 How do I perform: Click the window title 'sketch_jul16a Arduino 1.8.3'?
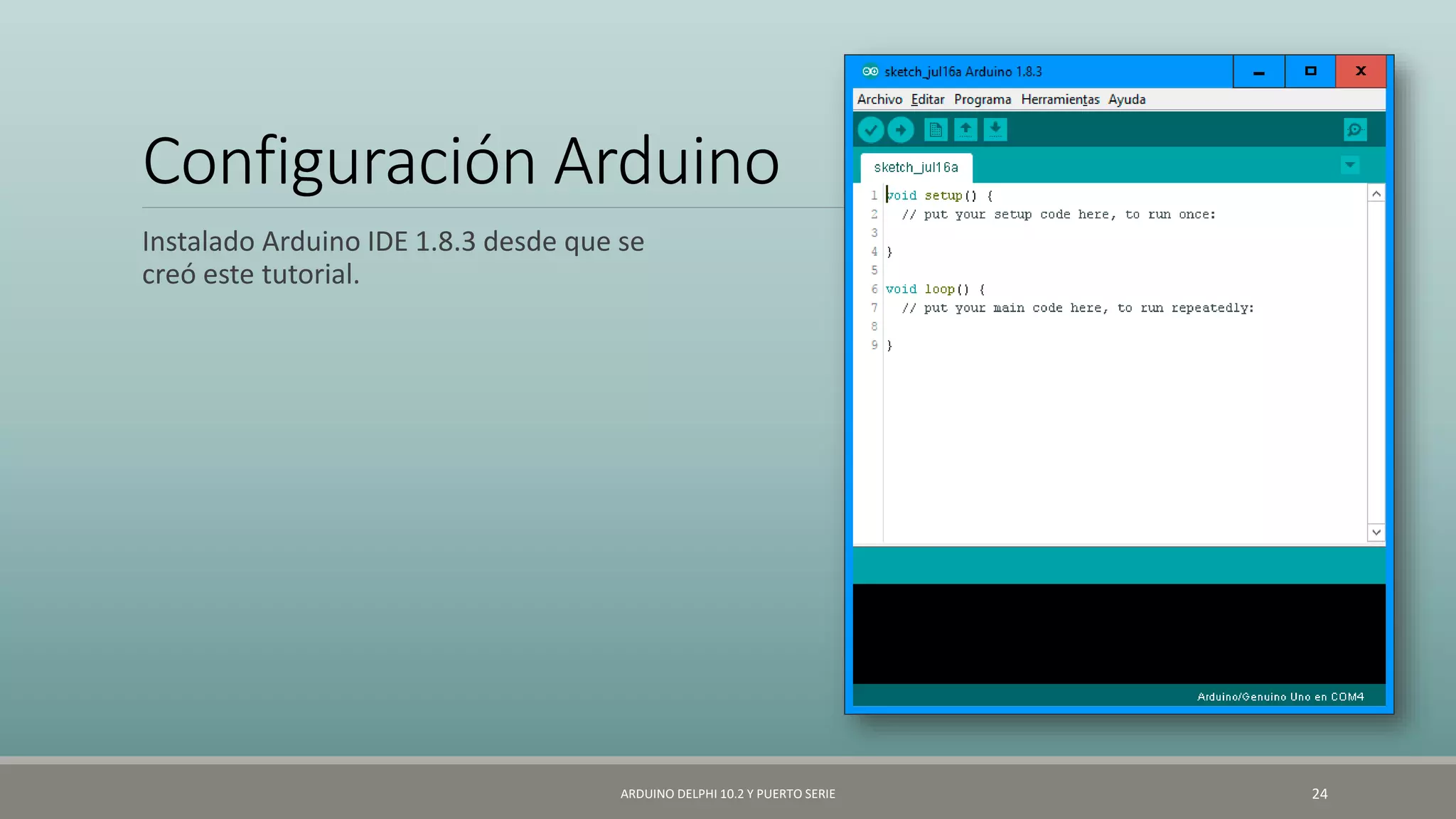pos(963,72)
